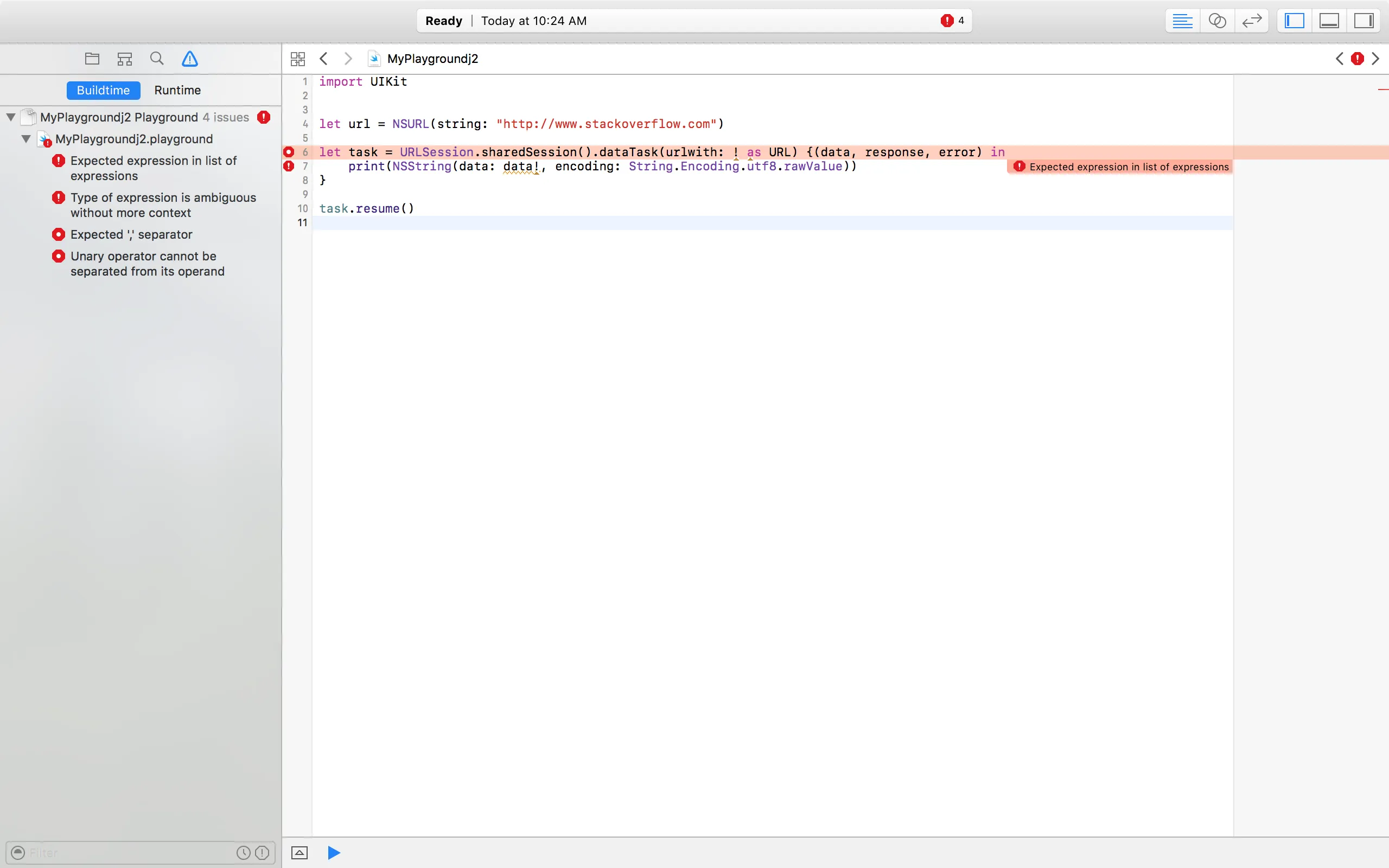1389x868 pixels.
Task: Show the standard editor
Action: point(1182,21)
